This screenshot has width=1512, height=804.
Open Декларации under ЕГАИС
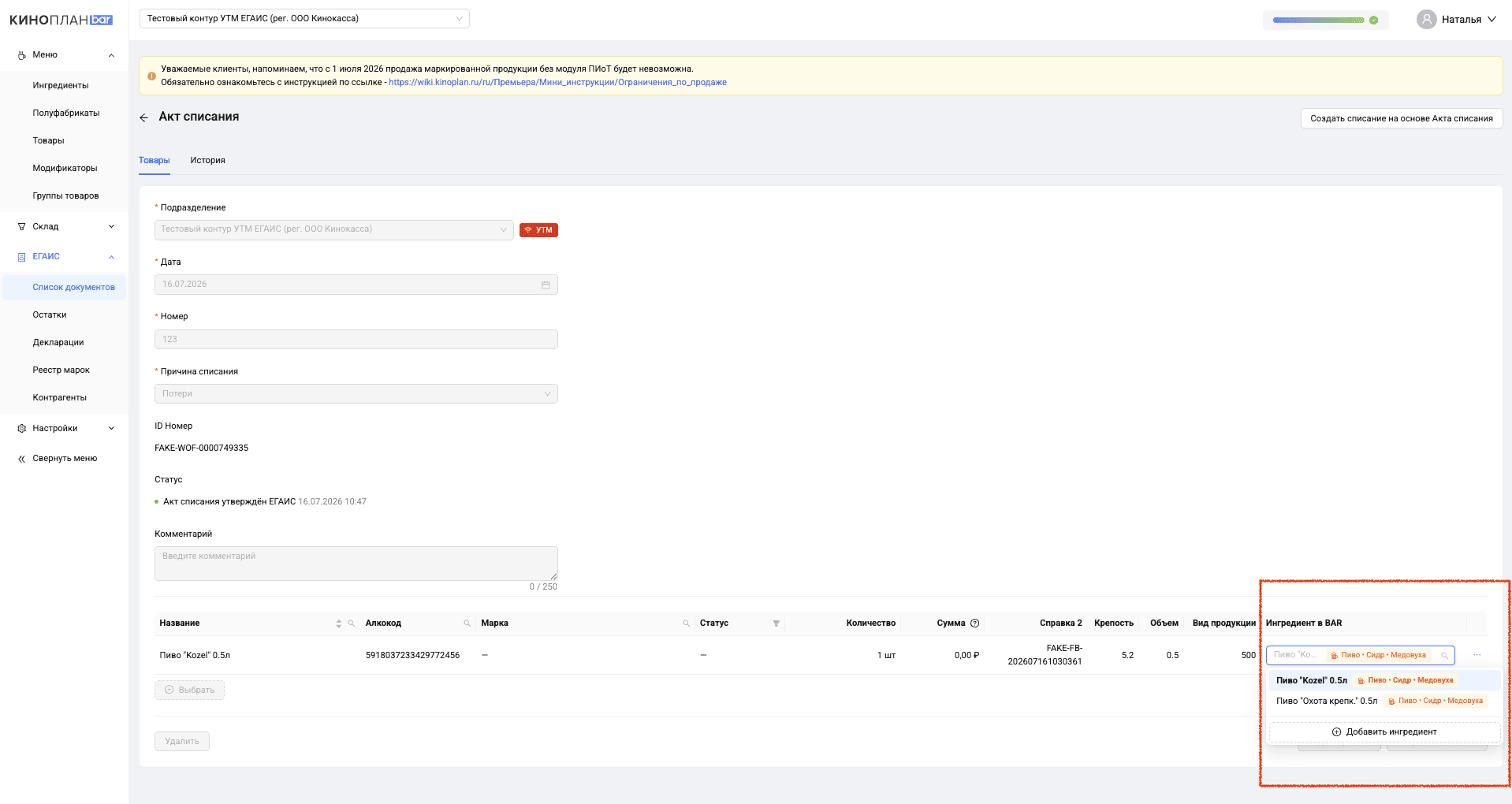click(x=58, y=342)
